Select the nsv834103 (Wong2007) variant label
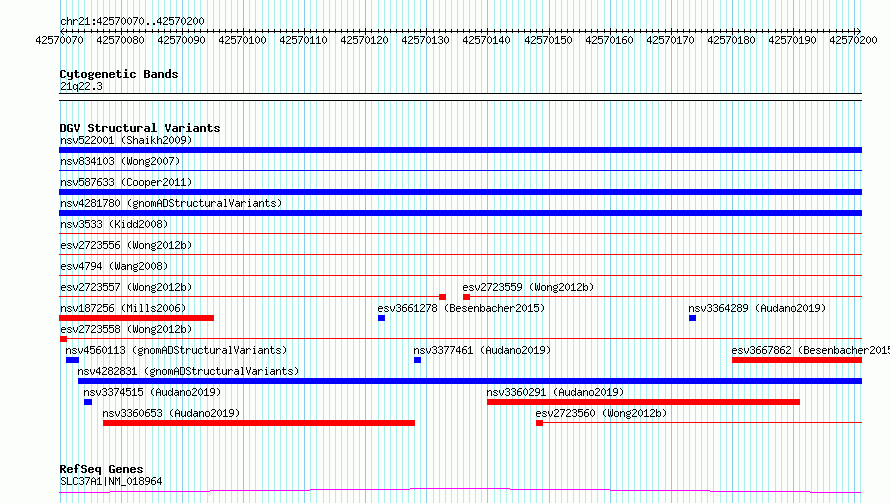 120,161
